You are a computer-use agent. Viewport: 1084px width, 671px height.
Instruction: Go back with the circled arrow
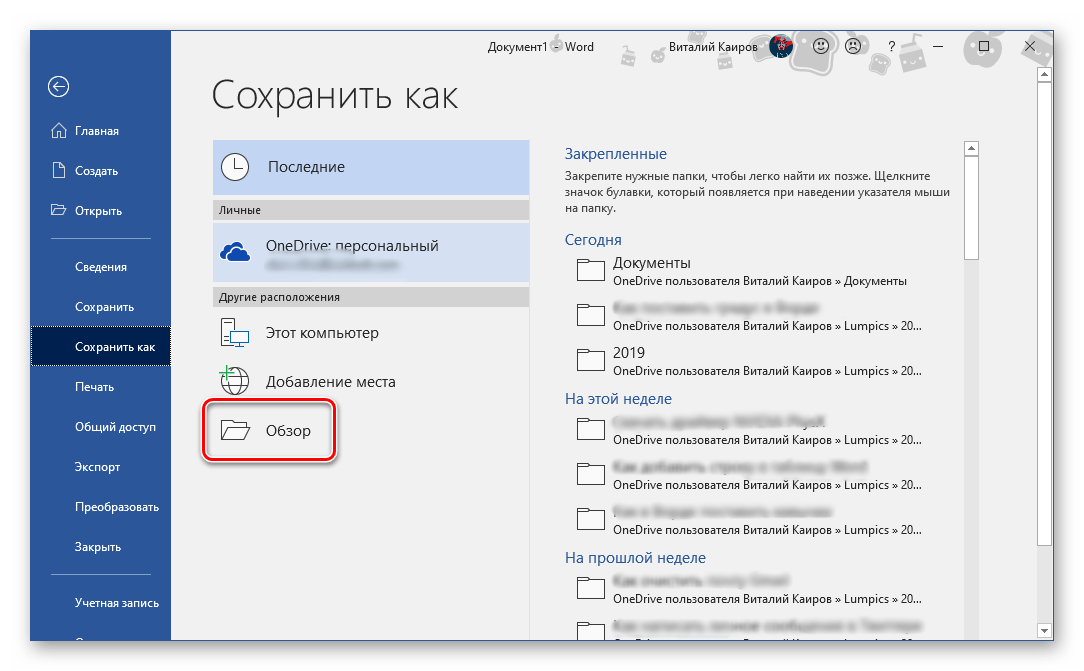pos(59,86)
